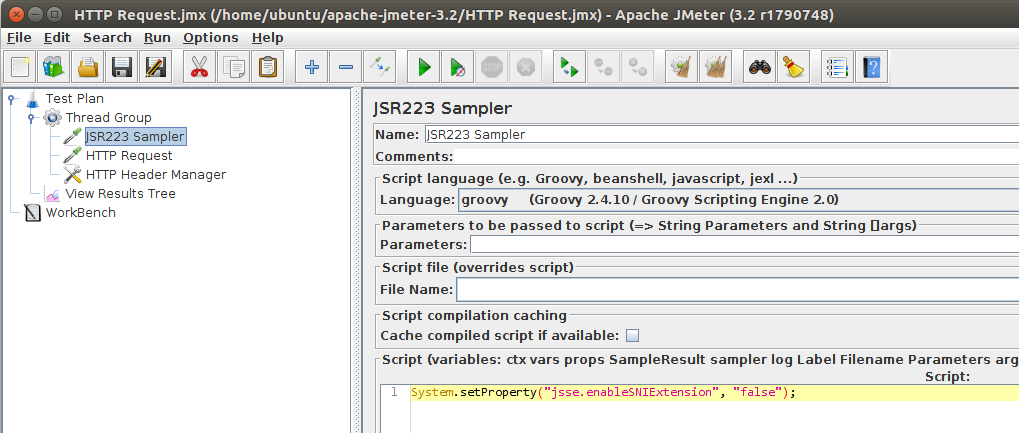
Task: Copy element using toolbar Copy icon
Action: click(x=233, y=66)
